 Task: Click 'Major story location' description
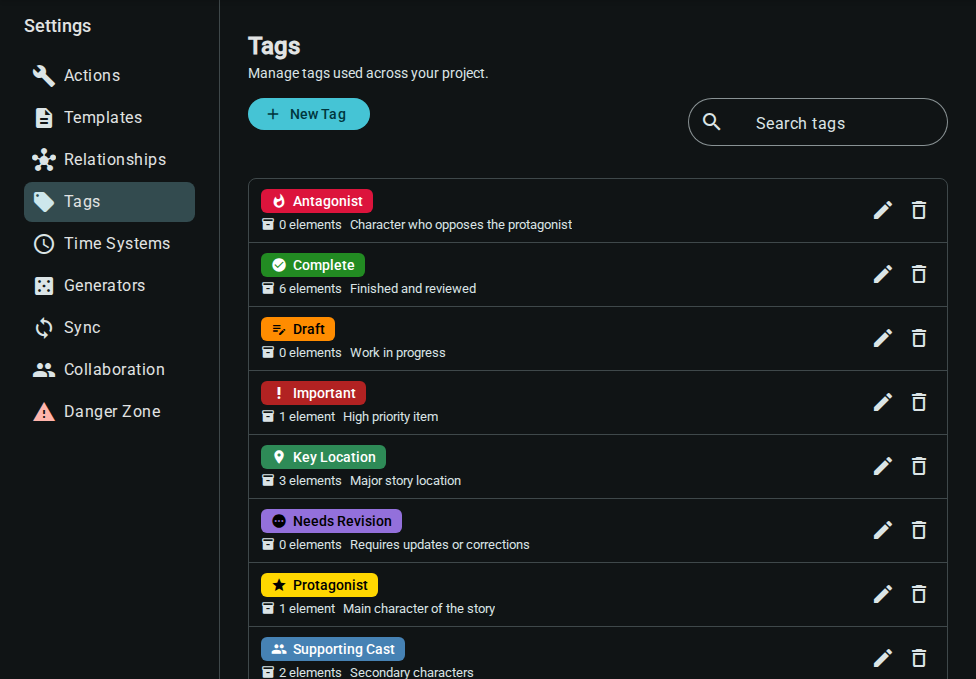click(x=405, y=481)
